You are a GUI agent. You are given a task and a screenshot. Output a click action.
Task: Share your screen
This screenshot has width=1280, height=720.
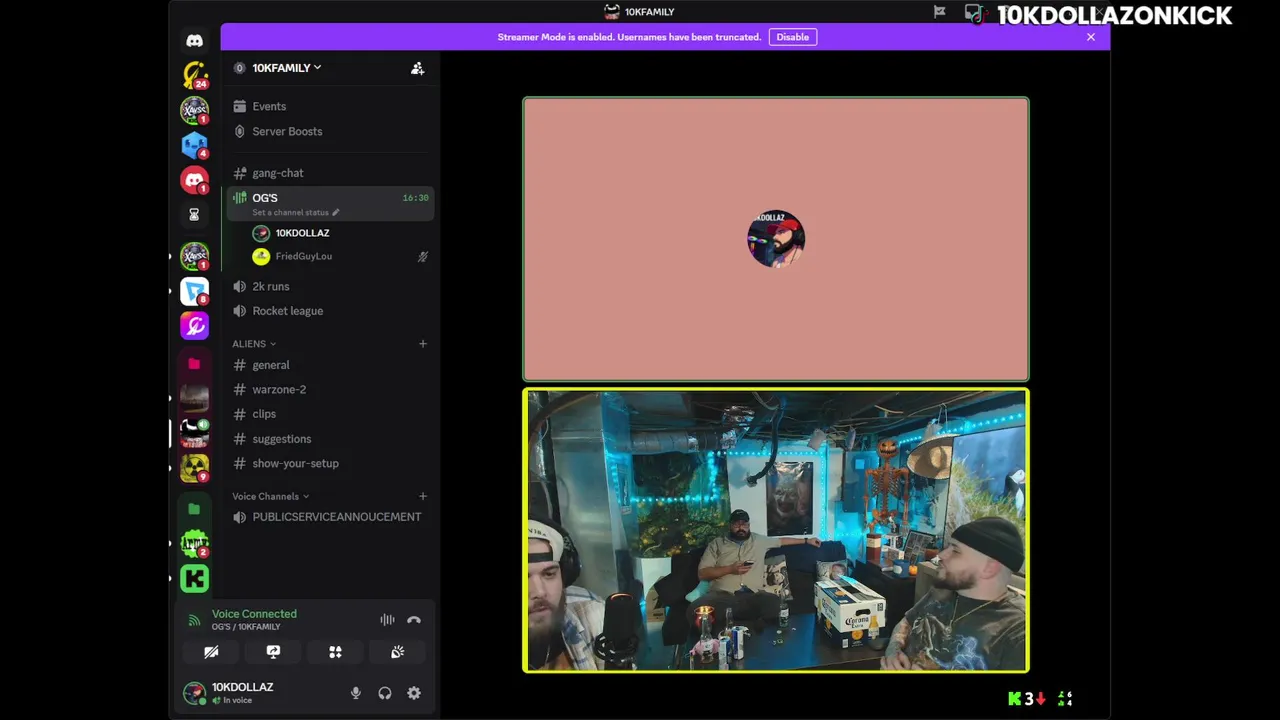coord(273,652)
